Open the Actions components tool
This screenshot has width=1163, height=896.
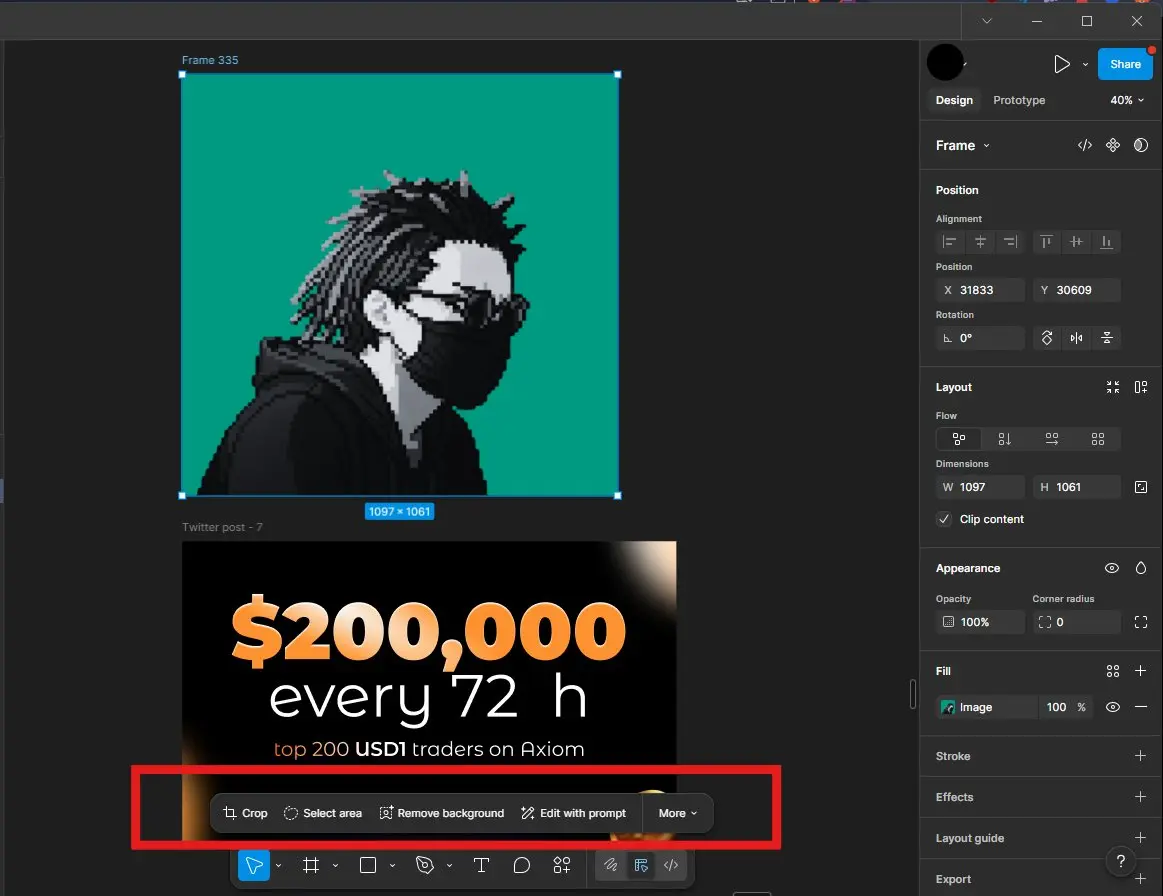click(x=562, y=866)
